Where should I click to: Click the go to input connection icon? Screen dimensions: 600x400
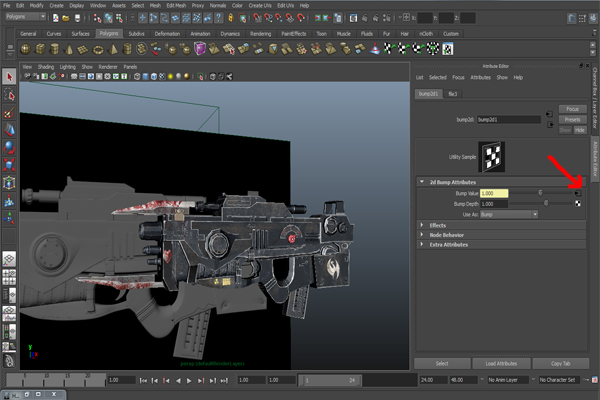click(549, 114)
